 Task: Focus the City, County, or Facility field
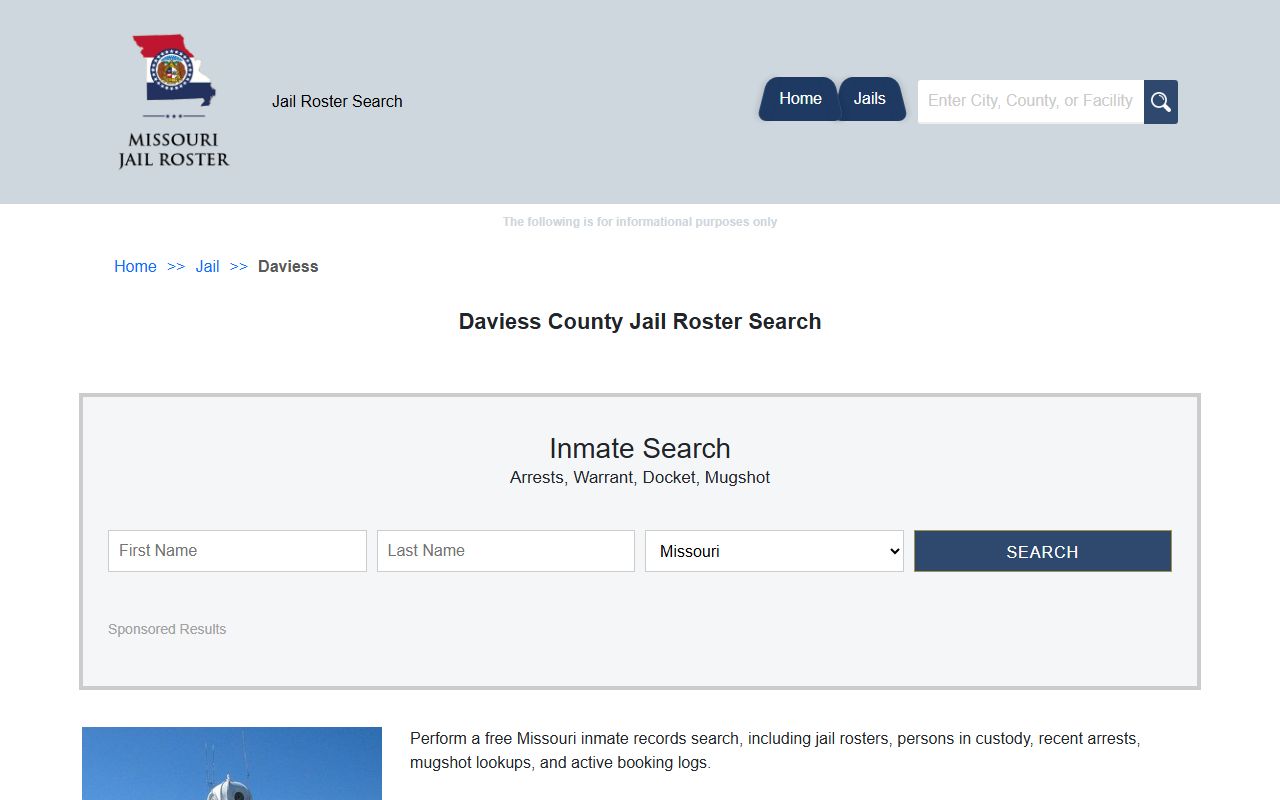click(1031, 101)
